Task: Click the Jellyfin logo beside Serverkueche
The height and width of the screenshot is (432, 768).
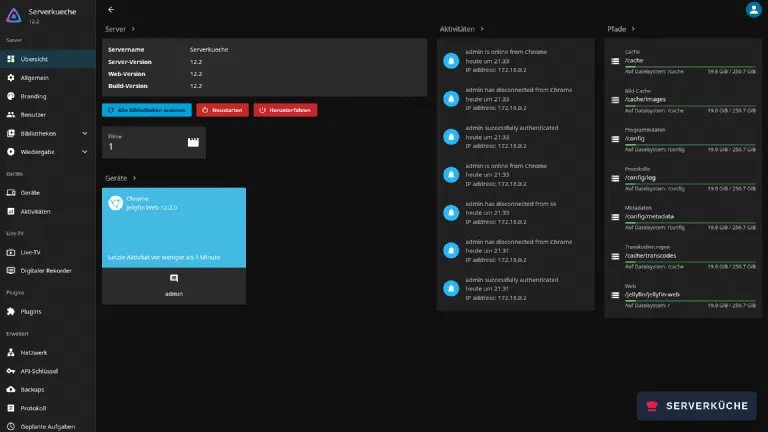Action: [14, 15]
